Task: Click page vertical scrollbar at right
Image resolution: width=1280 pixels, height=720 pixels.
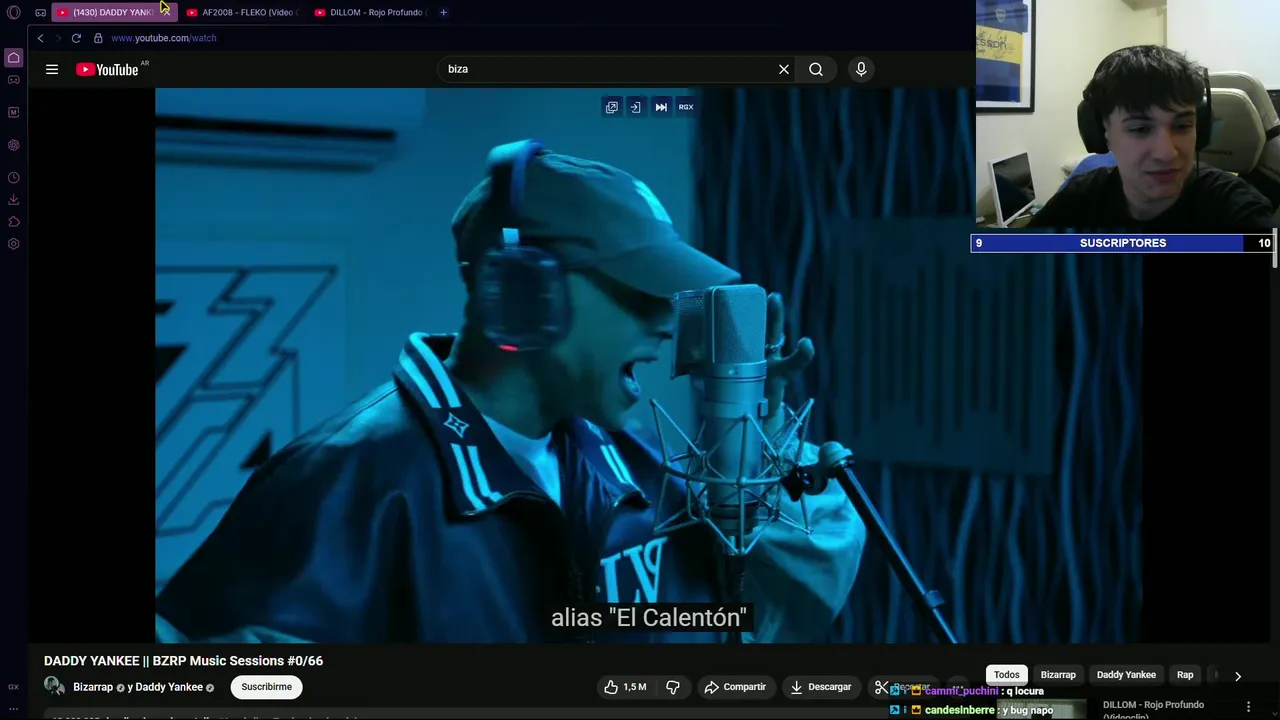Action: click(1274, 250)
